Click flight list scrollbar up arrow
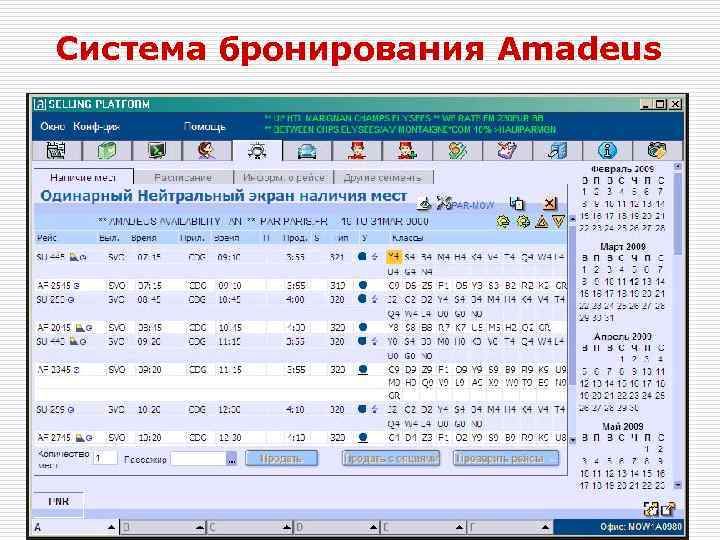Image resolution: width=720 pixels, height=540 pixels. click(573, 219)
